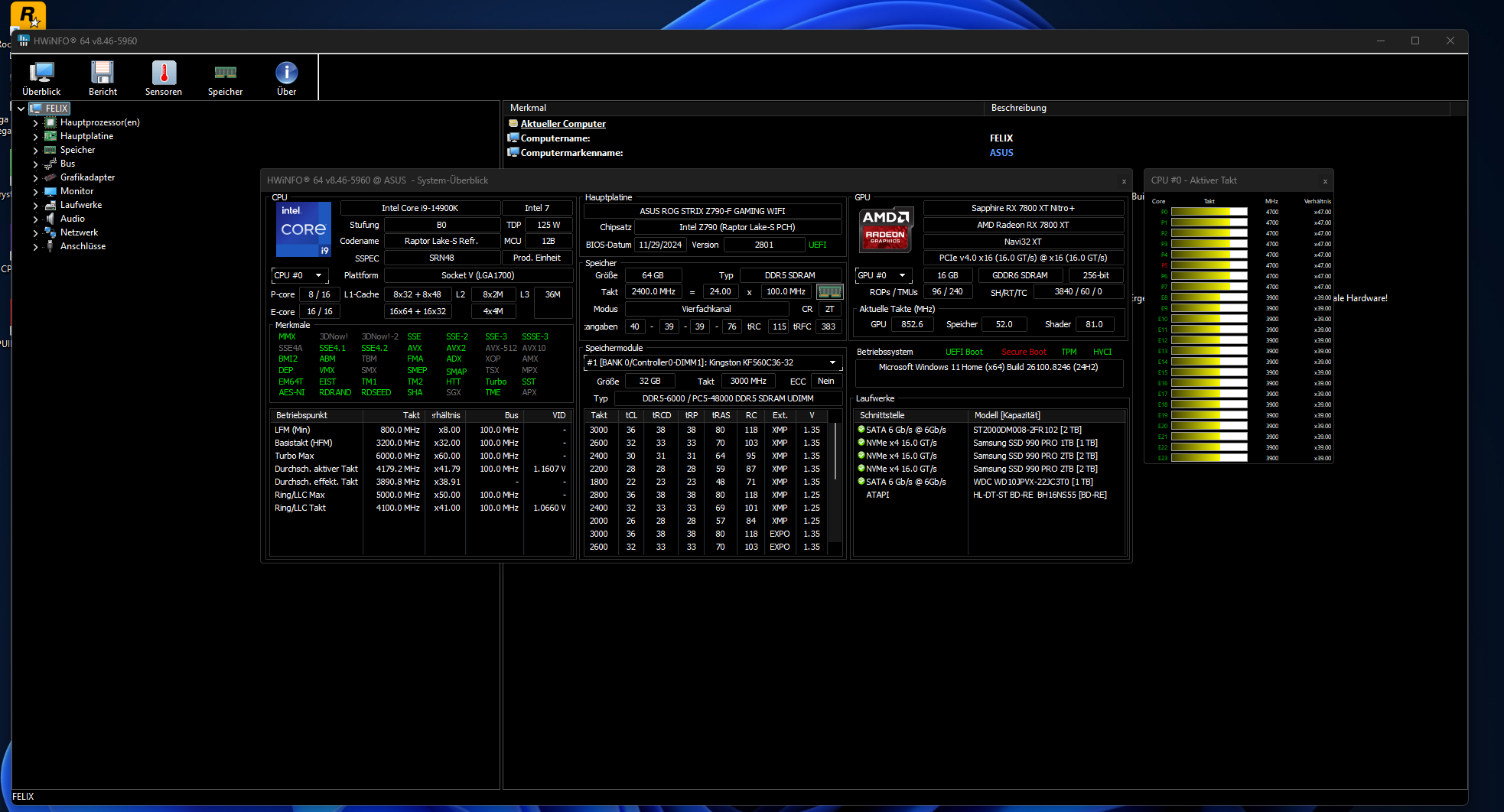Screen dimensions: 1504x812
Task: Collapse the FELIX tree root
Action: (x=21, y=109)
